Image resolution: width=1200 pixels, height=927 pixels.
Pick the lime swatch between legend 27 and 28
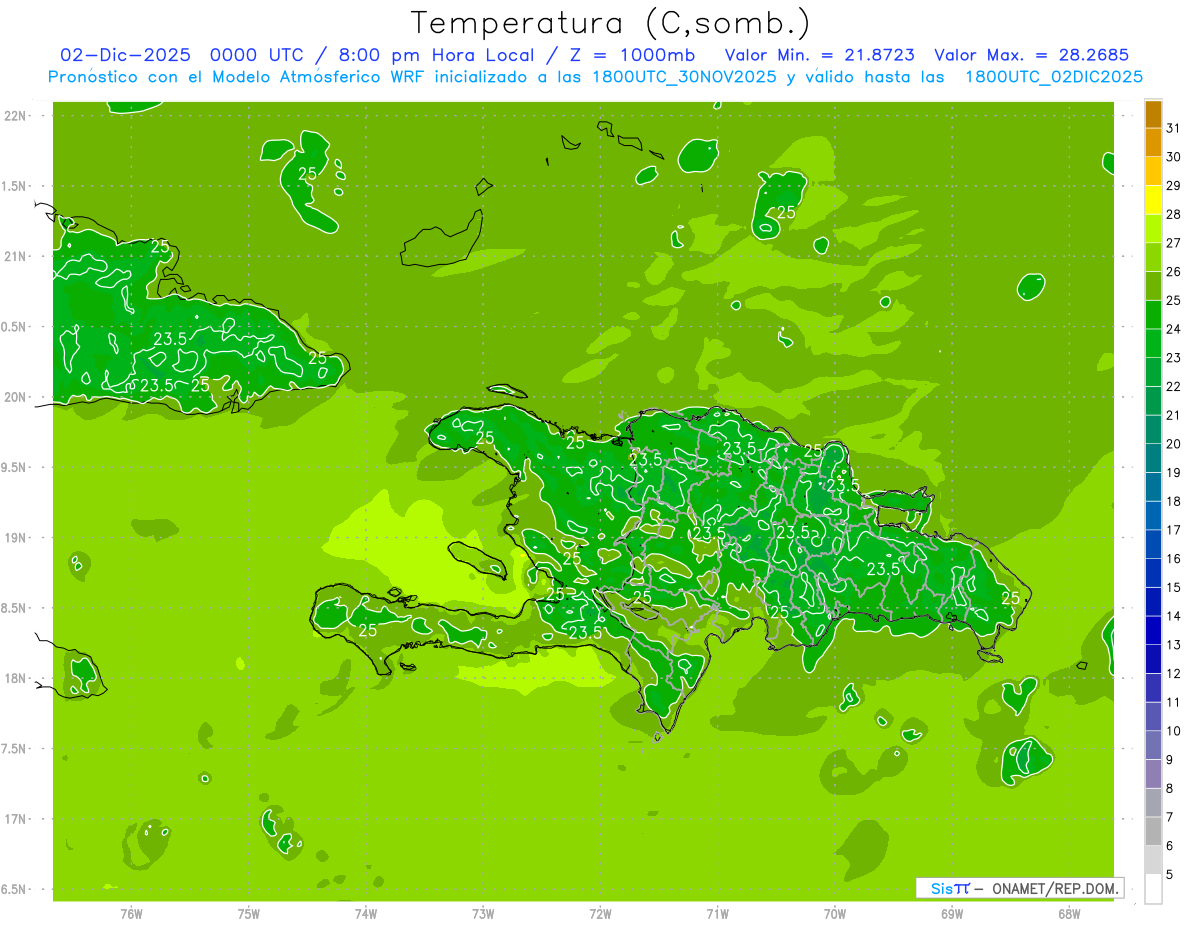click(x=1153, y=229)
